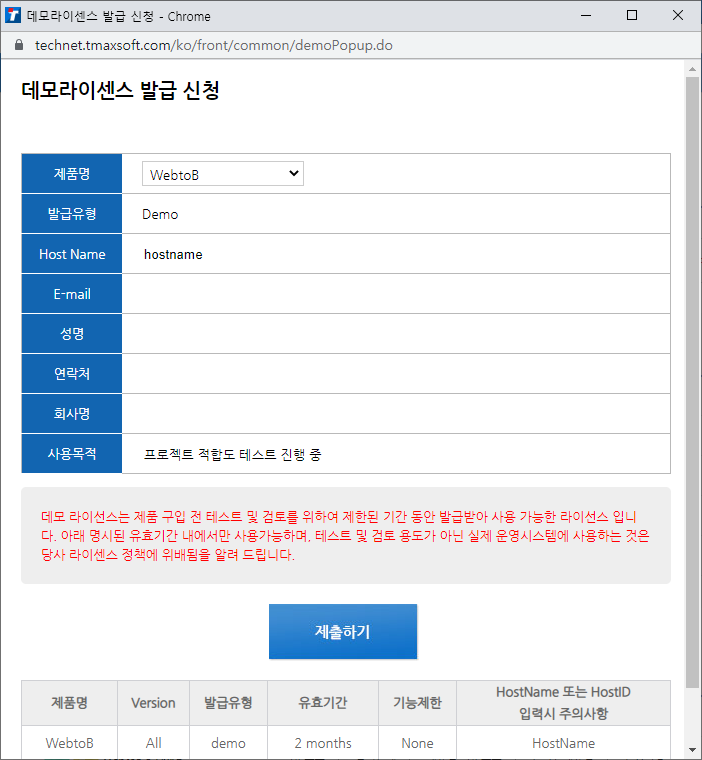Click the Version column header

(153, 703)
